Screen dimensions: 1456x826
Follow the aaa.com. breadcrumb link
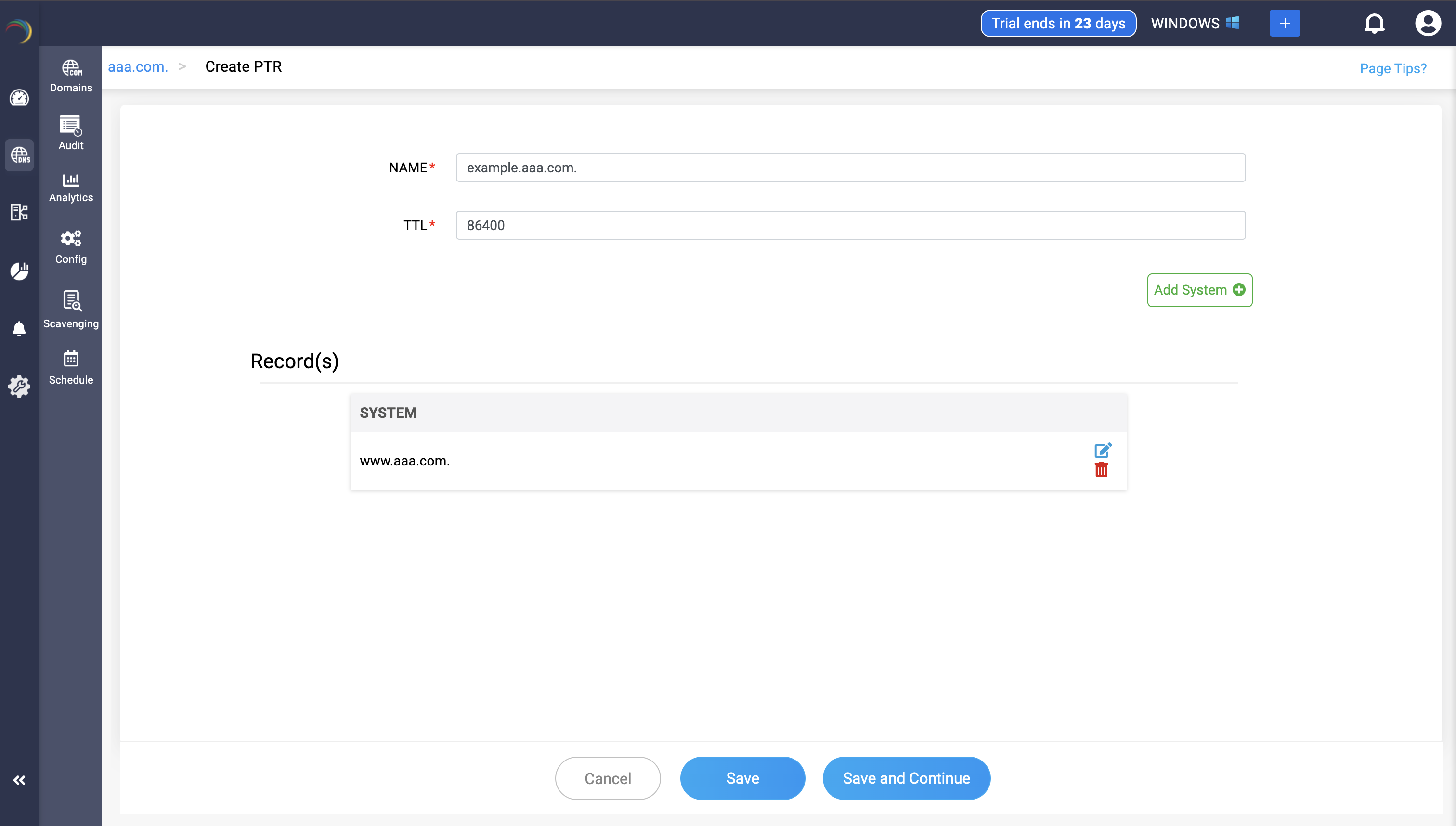pos(138,67)
